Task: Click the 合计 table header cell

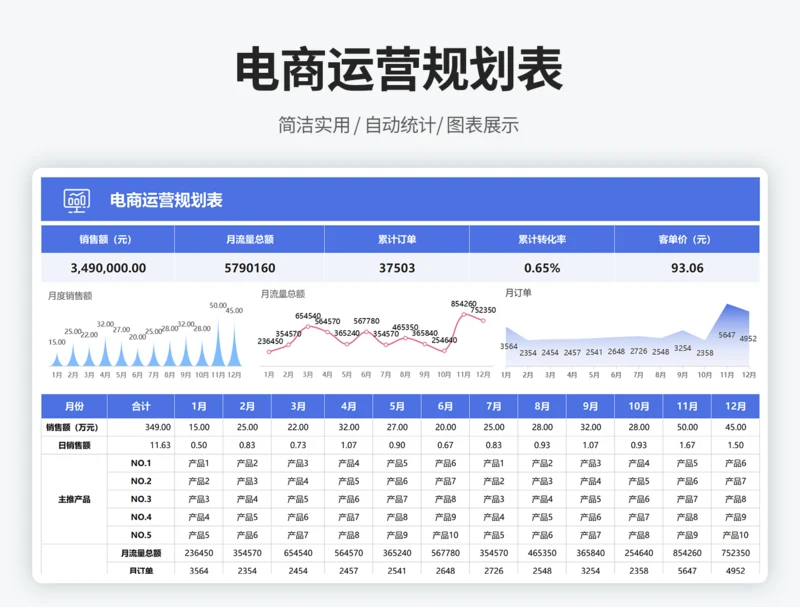Action: pyautogui.click(x=141, y=406)
